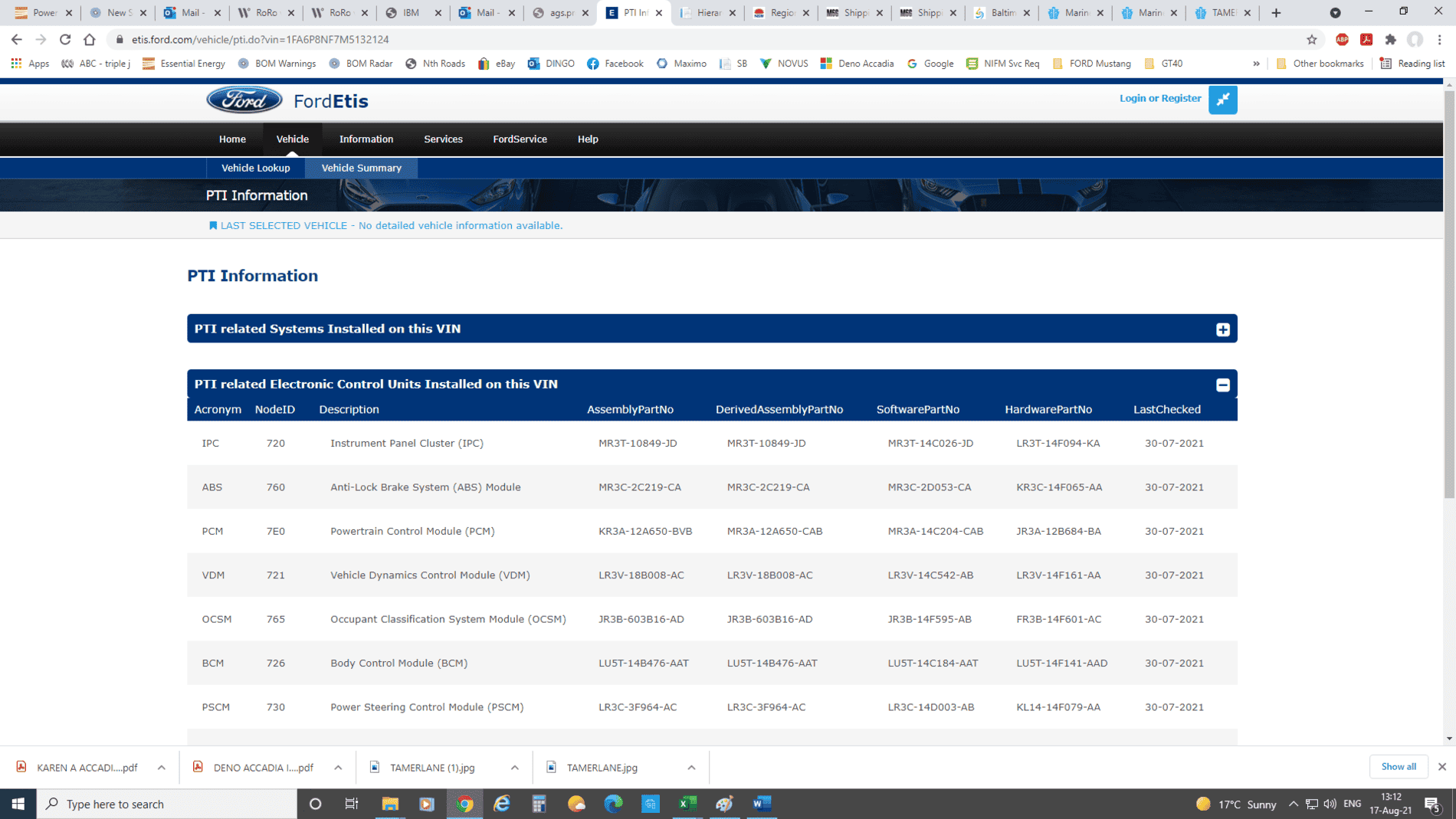
Task: Open the Vehicle menu
Action: [292, 139]
